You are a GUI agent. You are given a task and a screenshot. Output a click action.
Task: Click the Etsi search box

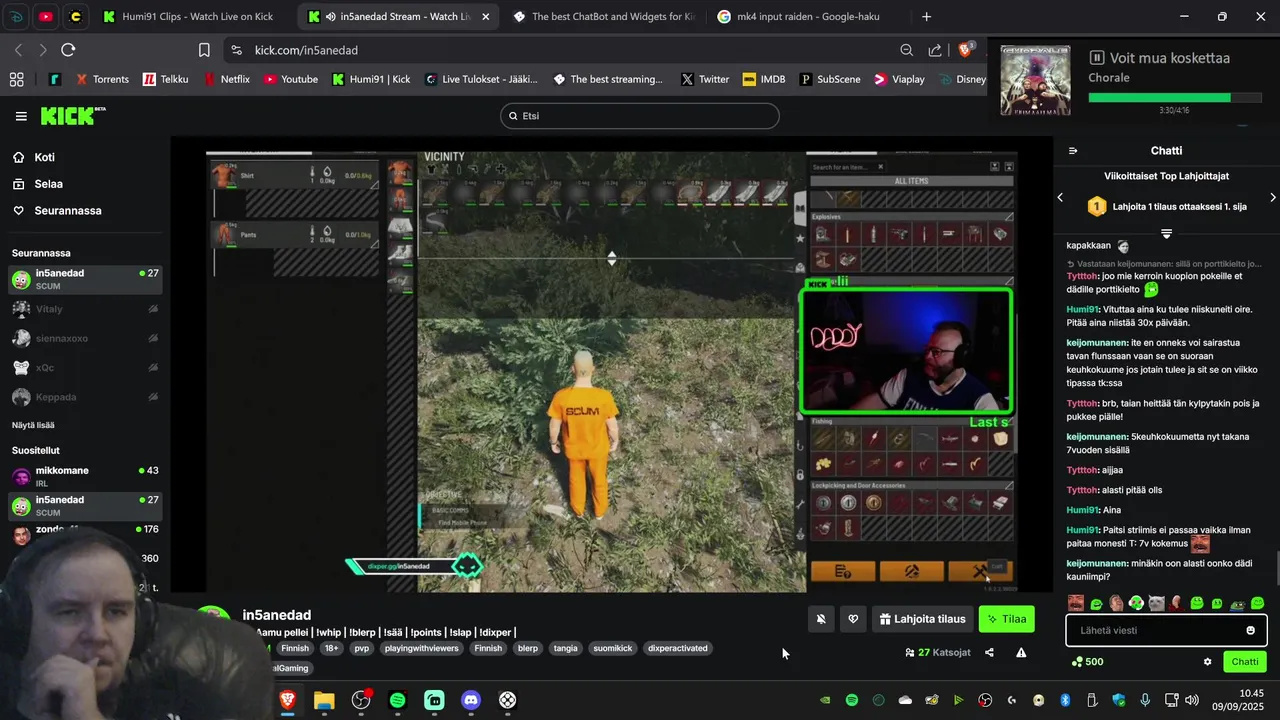click(x=639, y=116)
